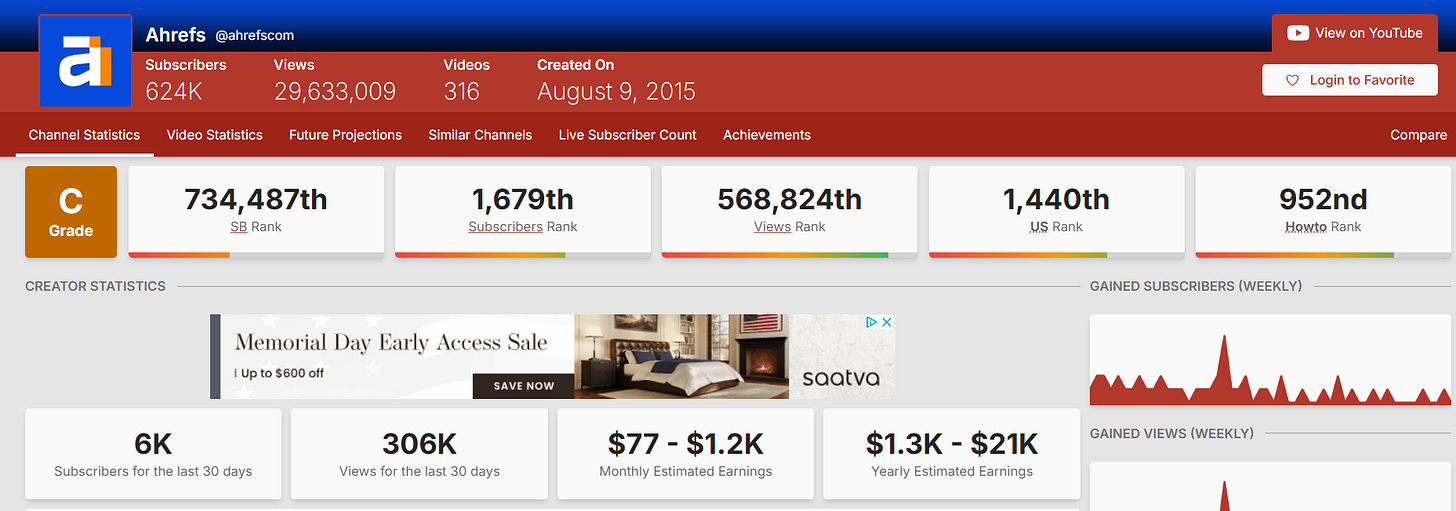Click the AdChoices info icon on the ad
Screen dimensions: 1456x511
(x=871, y=322)
